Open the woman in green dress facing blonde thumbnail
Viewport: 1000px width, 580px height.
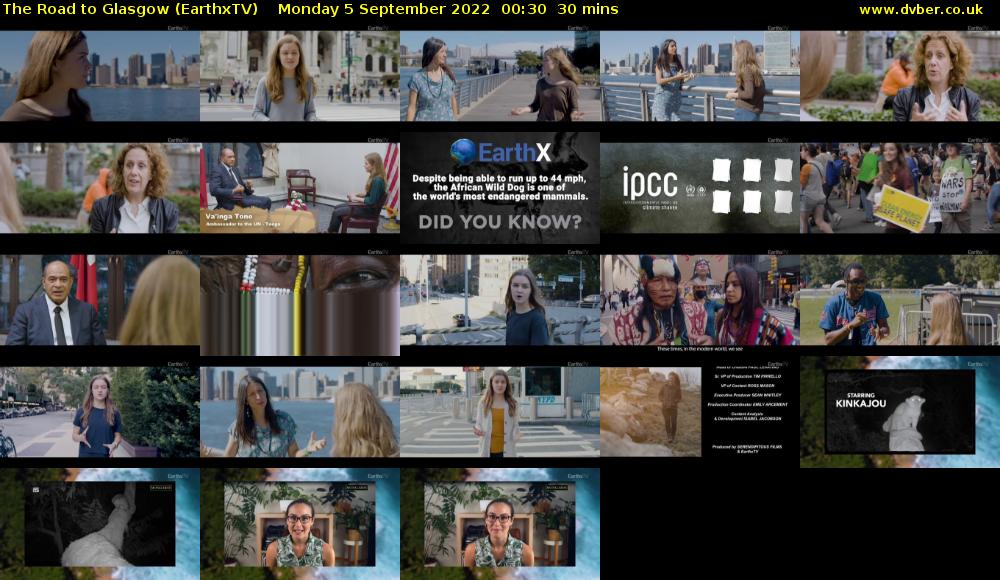(x=300, y=412)
